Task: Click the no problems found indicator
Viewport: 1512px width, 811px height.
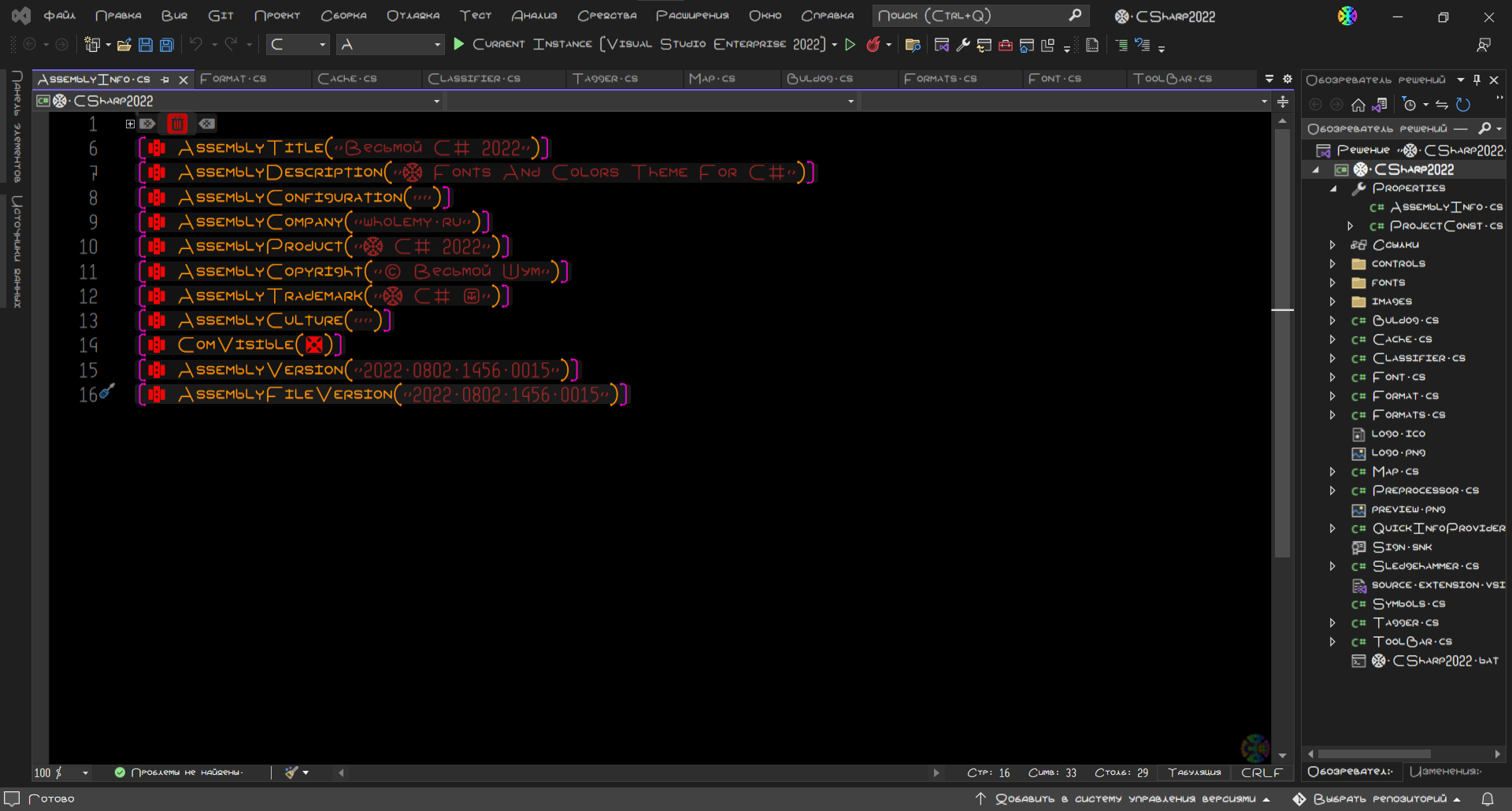Action: click(179, 772)
